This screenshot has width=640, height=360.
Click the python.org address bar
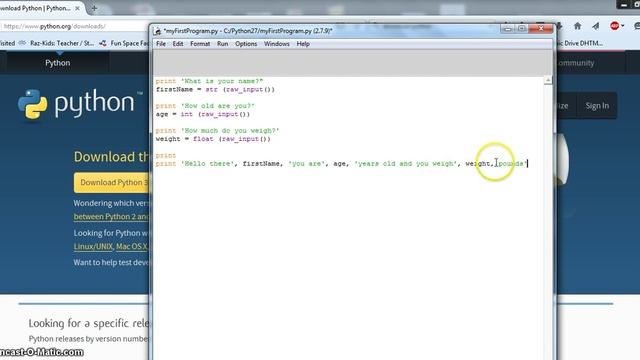[73, 26]
